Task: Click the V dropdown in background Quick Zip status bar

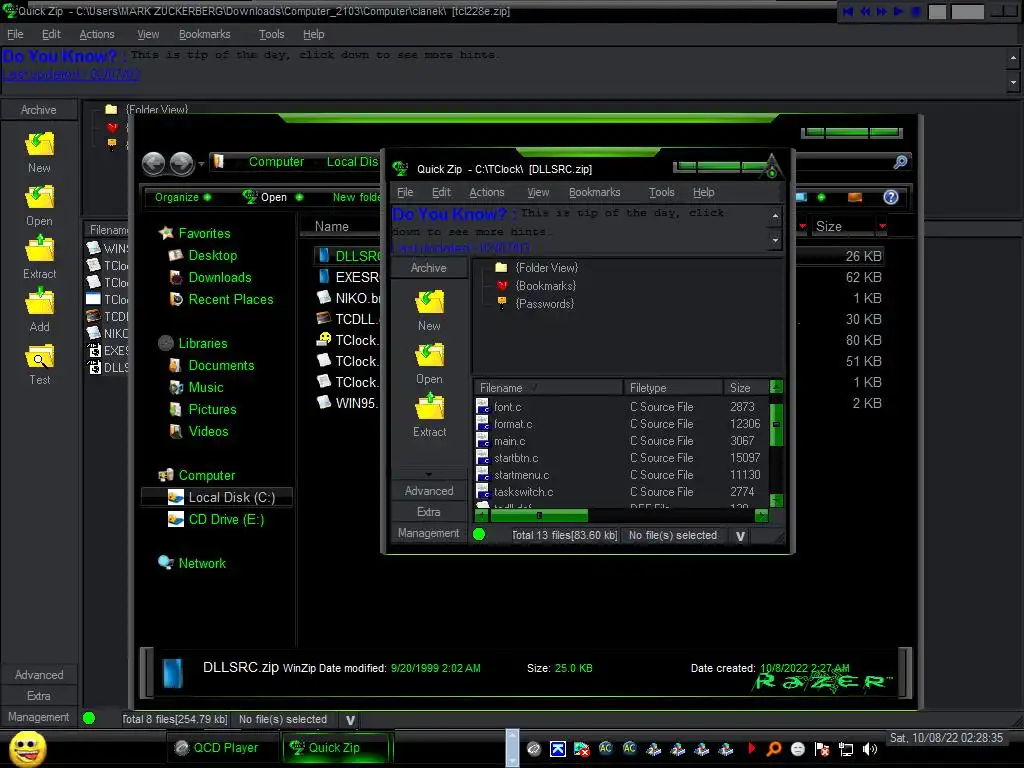Action: [350, 720]
